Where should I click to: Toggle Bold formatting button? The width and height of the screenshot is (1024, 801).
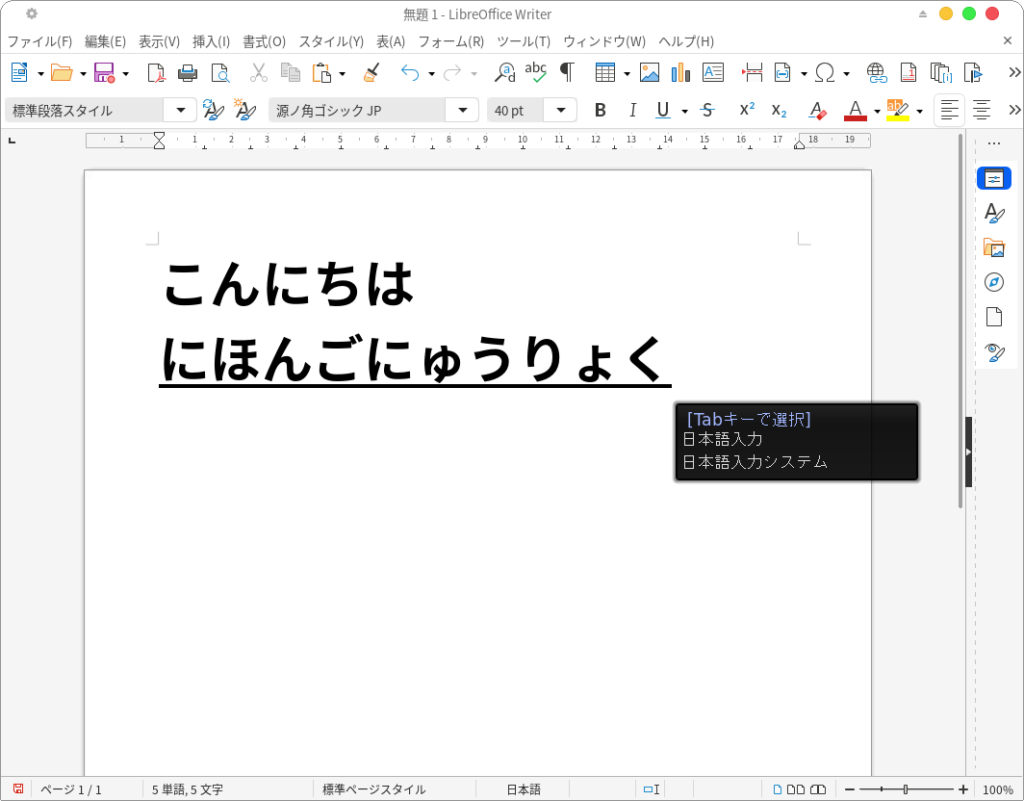[x=600, y=110]
